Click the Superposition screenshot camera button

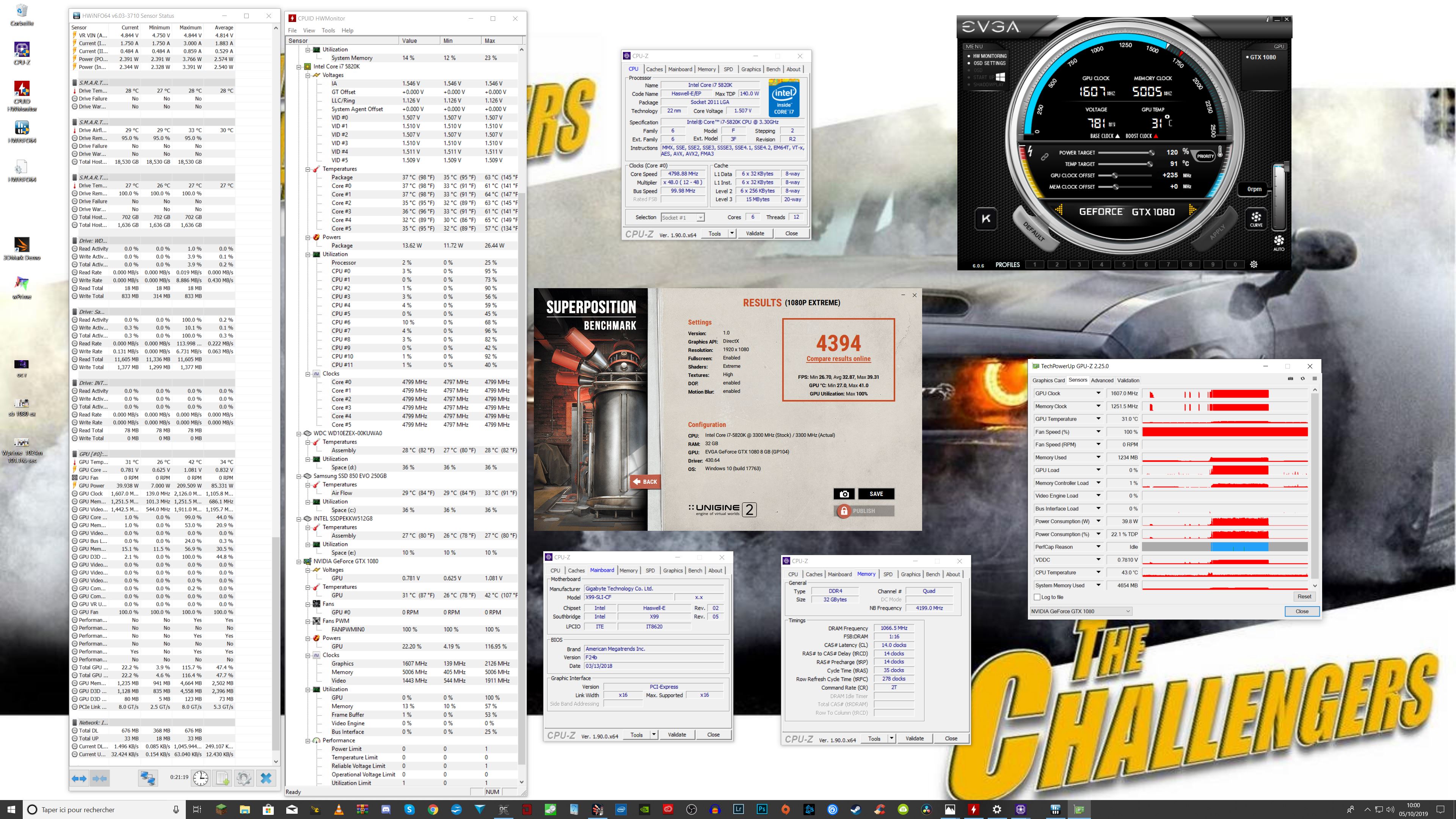point(844,493)
